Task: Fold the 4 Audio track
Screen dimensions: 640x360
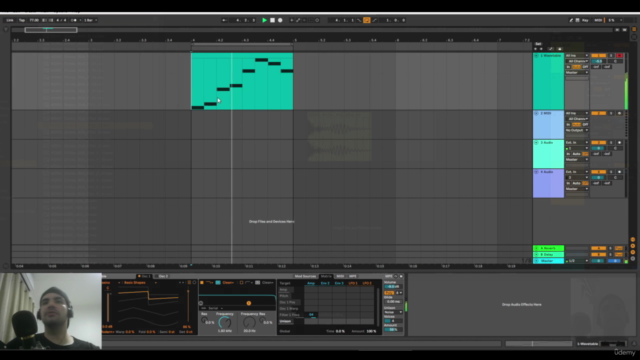Action: tap(536, 172)
